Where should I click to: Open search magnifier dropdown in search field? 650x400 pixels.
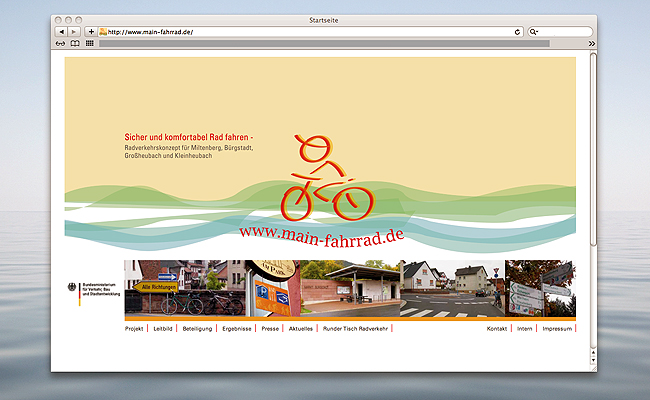[534, 32]
